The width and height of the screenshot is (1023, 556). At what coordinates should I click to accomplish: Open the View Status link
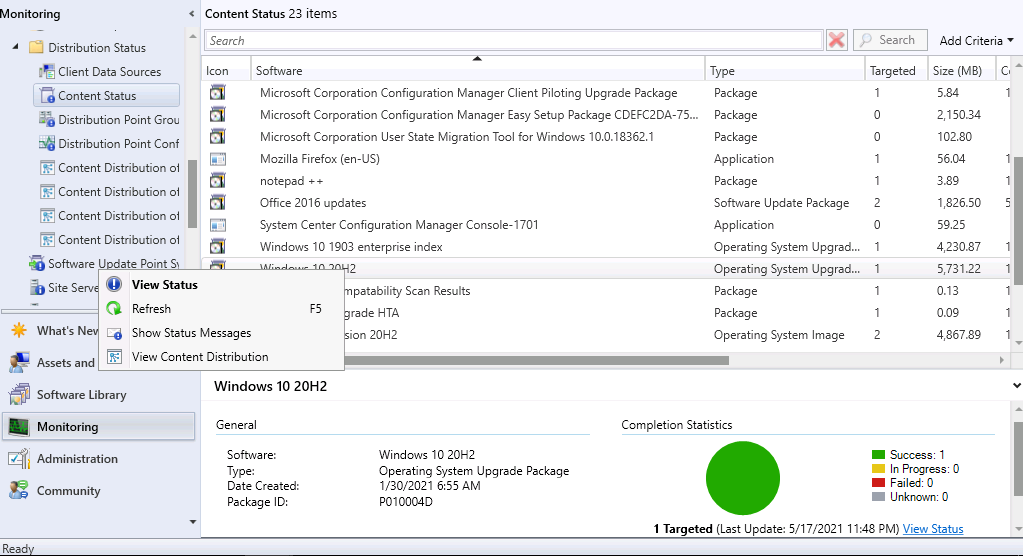(x=933, y=529)
